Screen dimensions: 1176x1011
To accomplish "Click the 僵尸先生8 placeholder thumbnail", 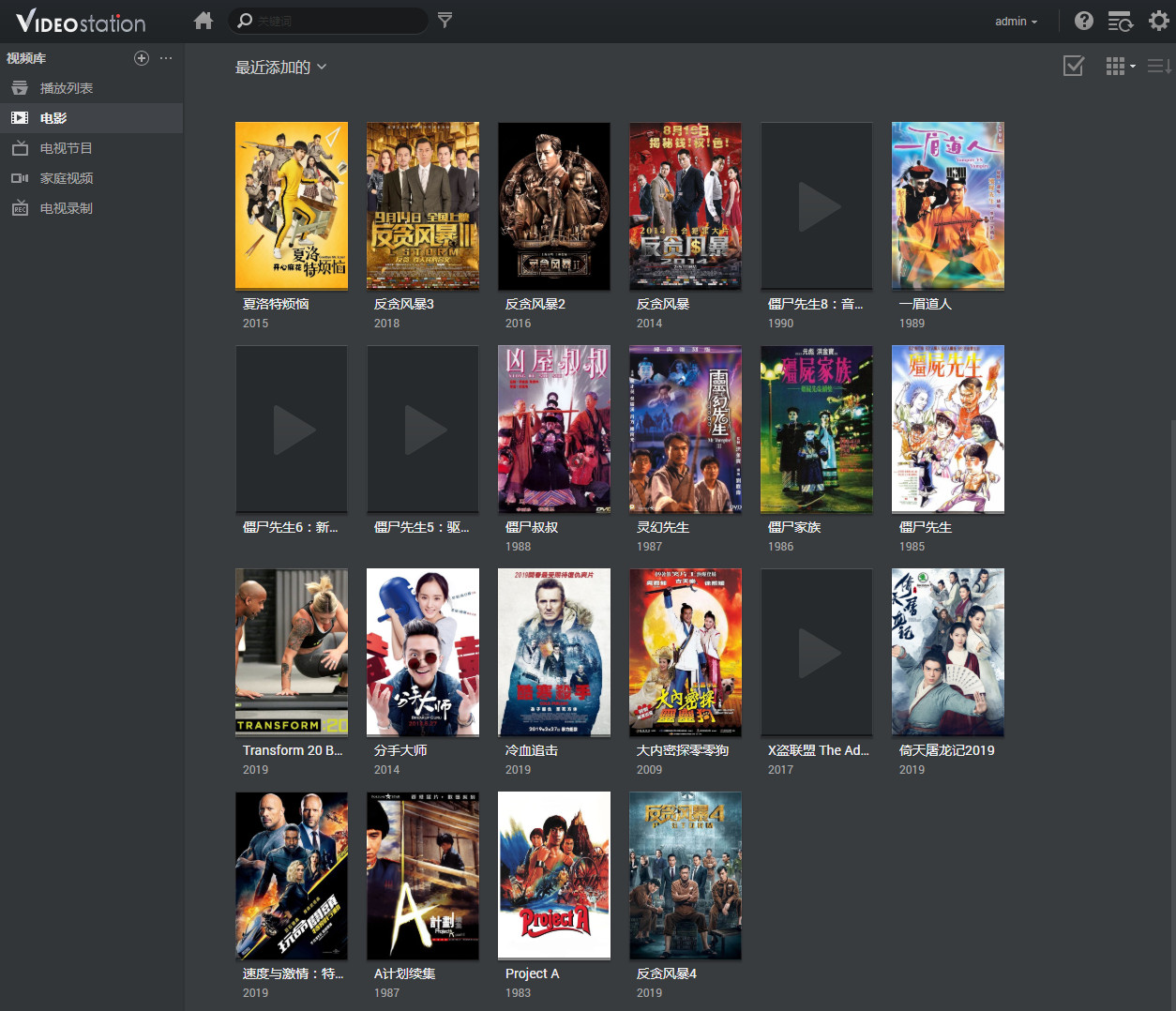I will tap(817, 205).
